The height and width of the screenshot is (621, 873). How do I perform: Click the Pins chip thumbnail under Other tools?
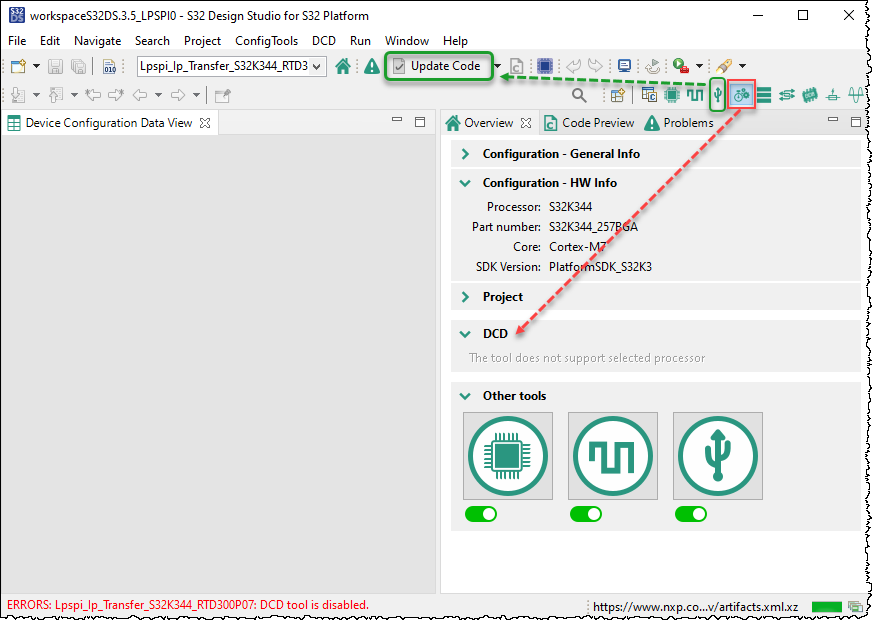click(x=507, y=455)
